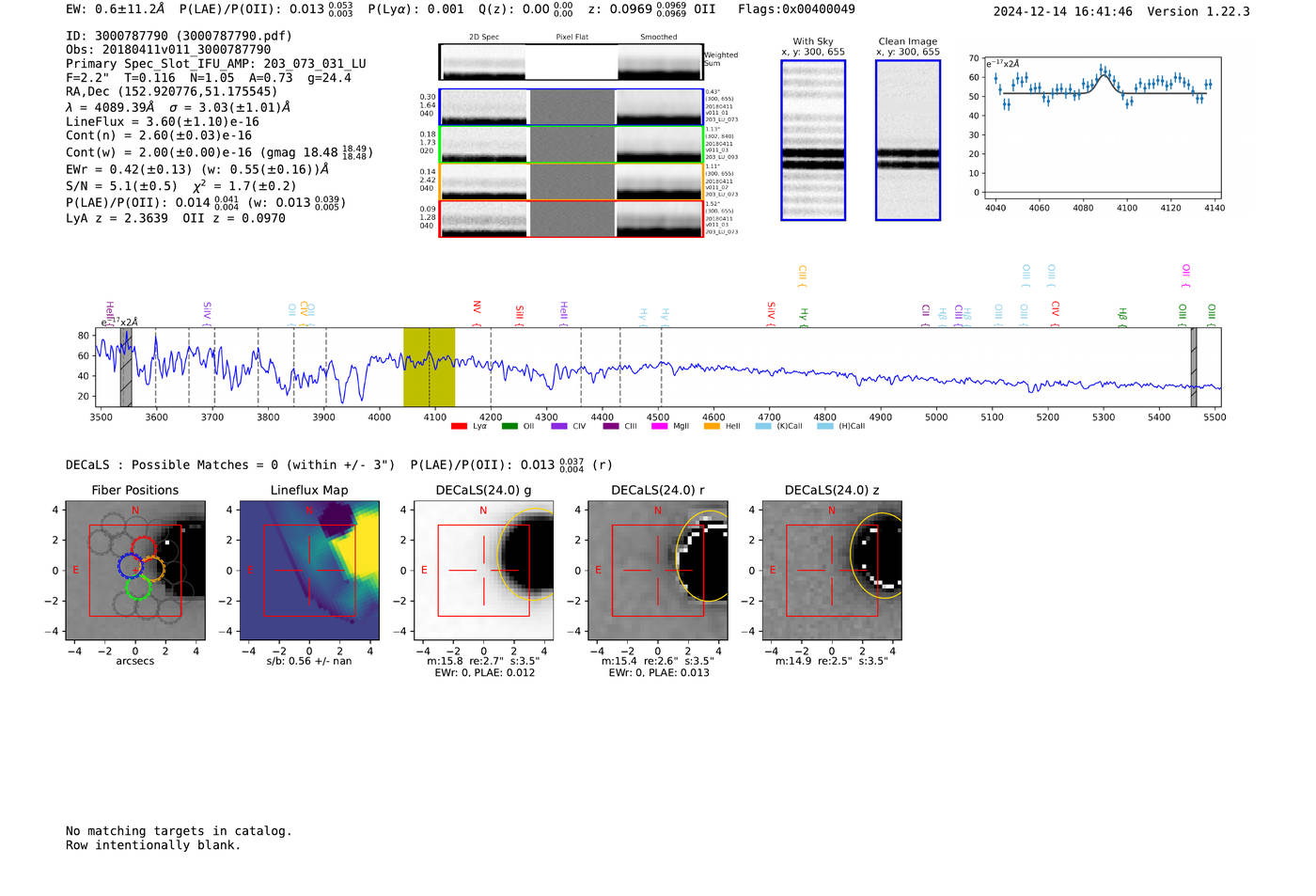Select the Weighted Sum 2D spectrum strip
1316x896 pixels.
coord(571,62)
